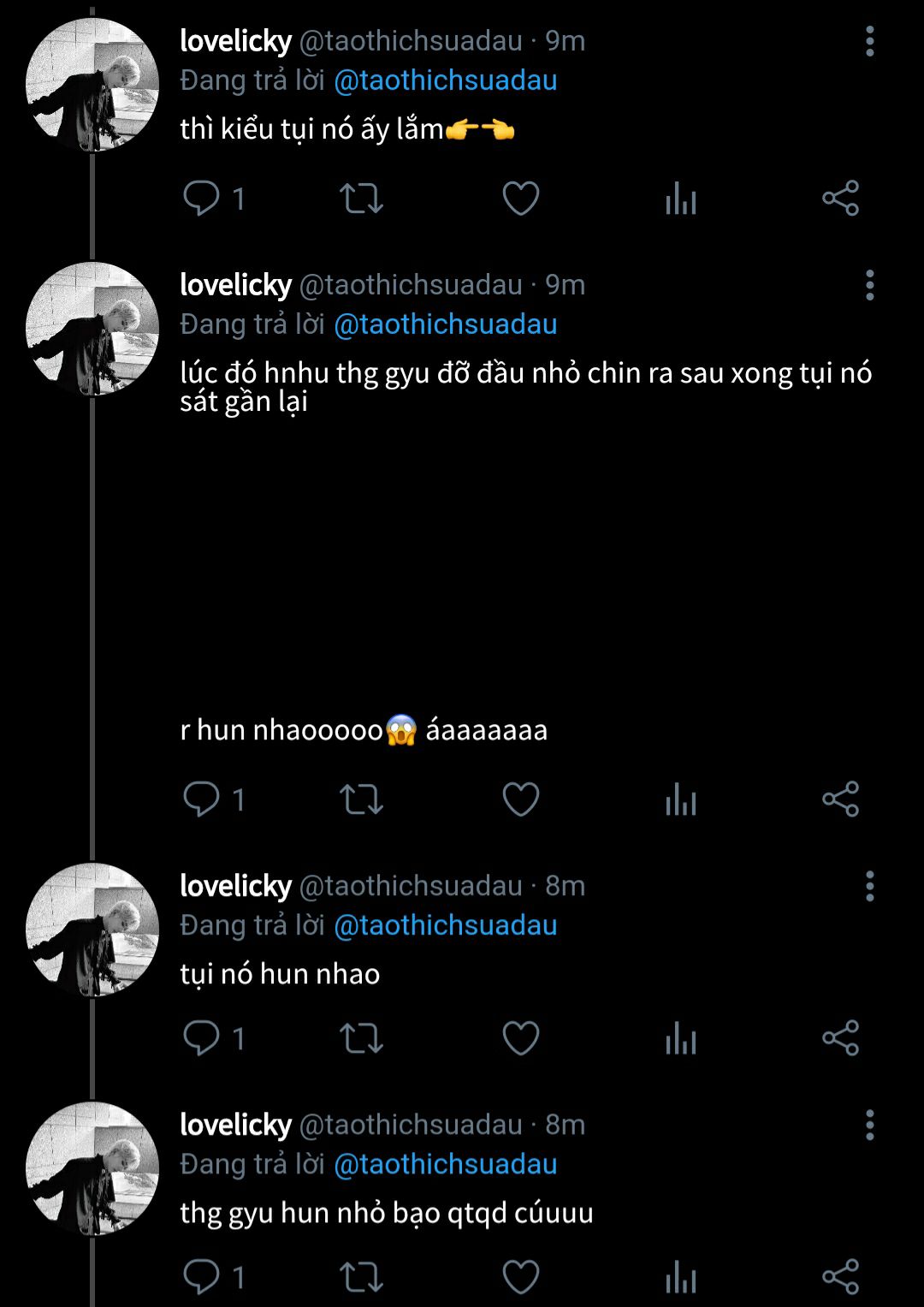This screenshot has width=924, height=1307.
Task: View analytics for the "thì kiểu" tweet
Action: (681, 199)
